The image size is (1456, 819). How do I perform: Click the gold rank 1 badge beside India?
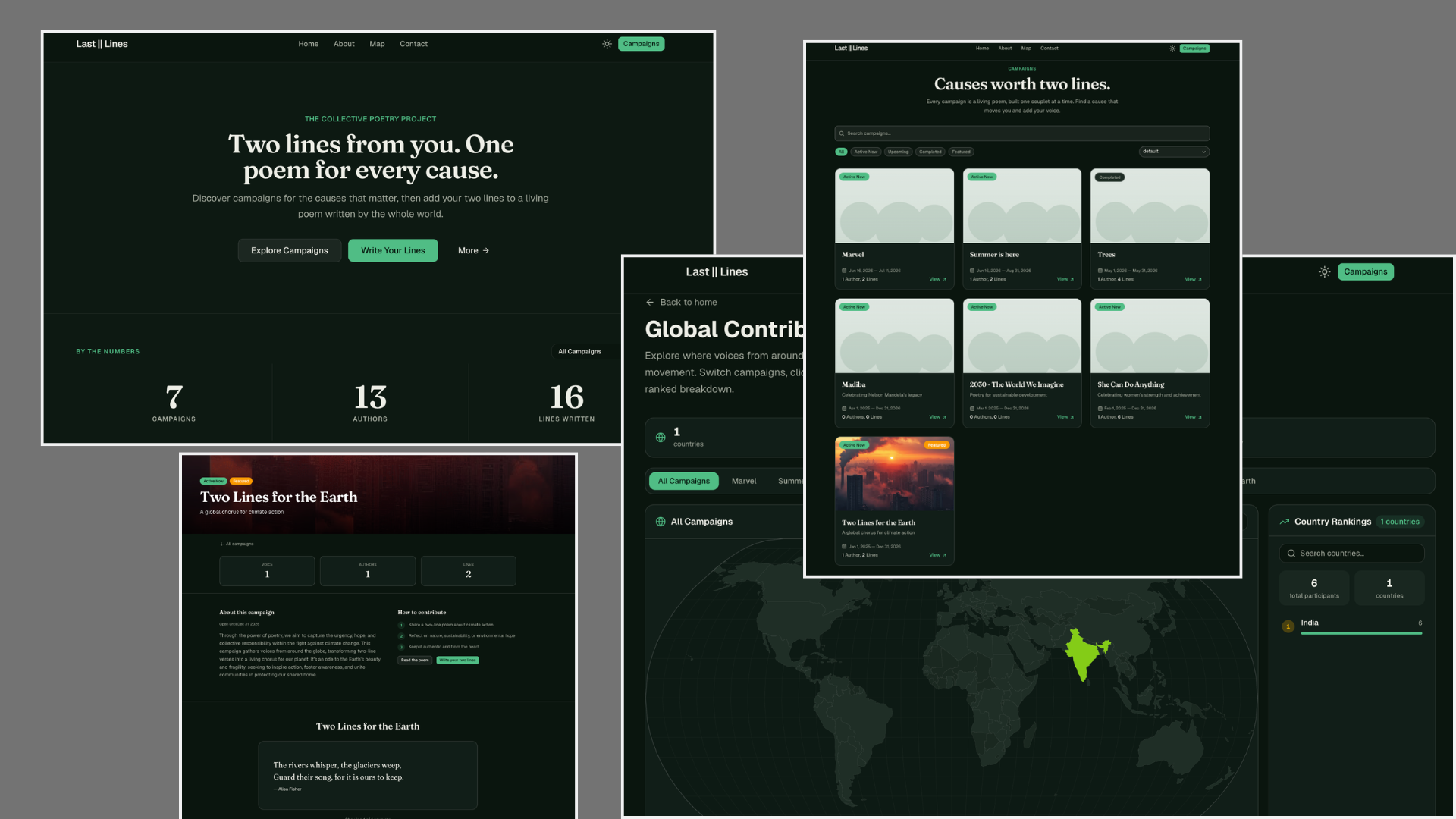coord(1288,626)
